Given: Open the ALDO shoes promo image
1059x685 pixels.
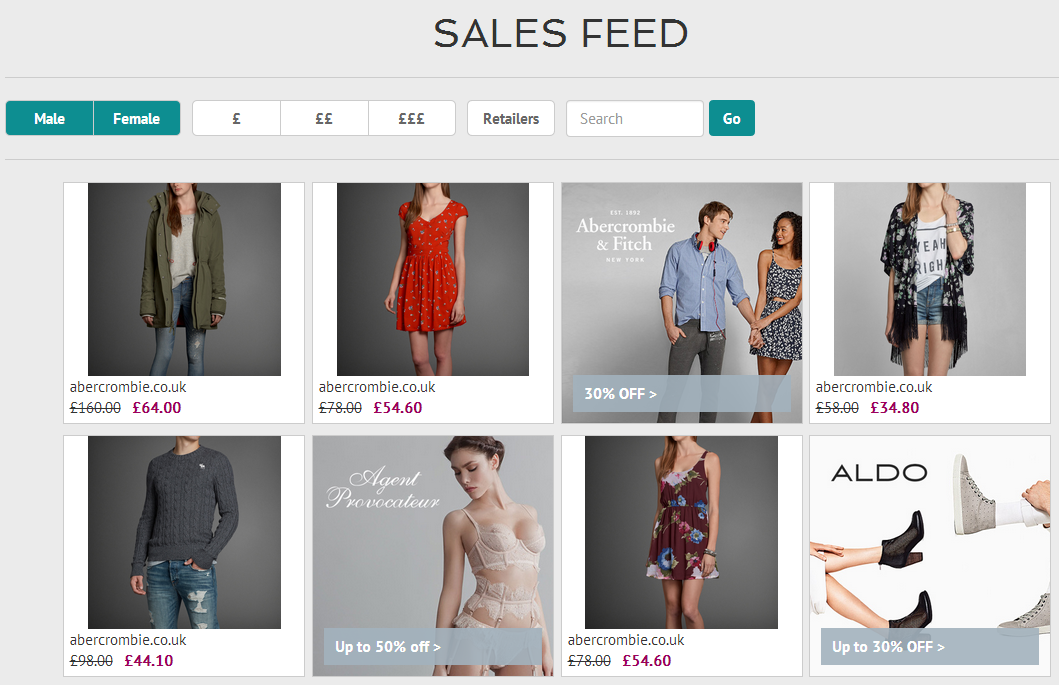Looking at the screenshot, I should point(930,555).
